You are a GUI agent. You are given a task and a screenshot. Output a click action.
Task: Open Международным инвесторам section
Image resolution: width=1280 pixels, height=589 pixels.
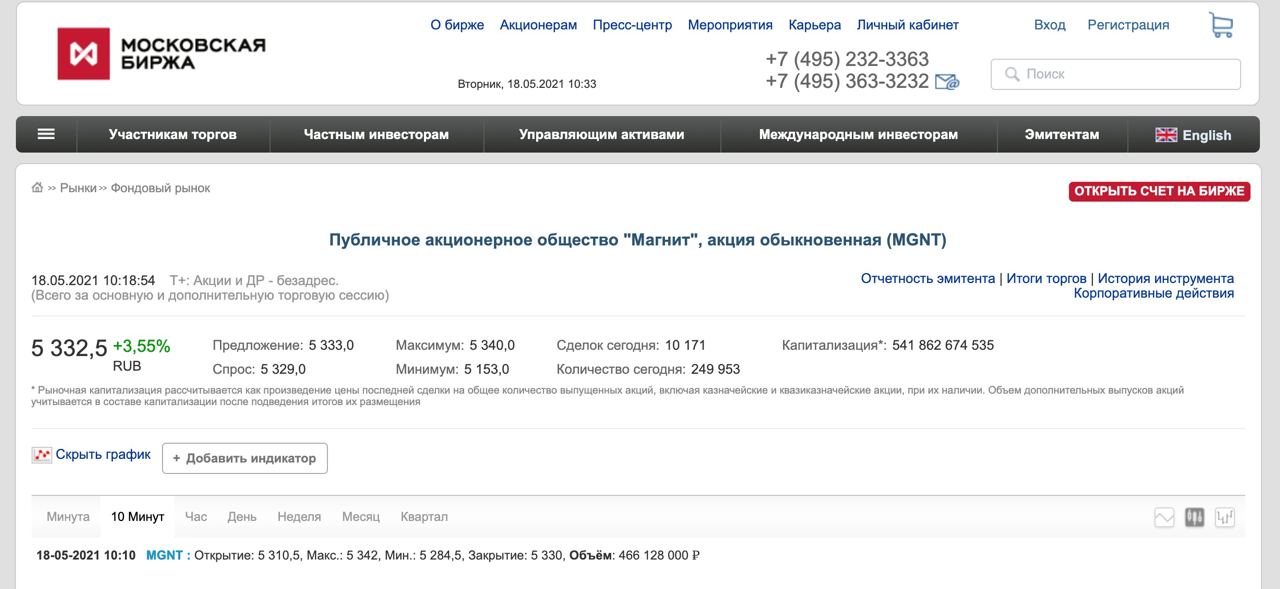coord(858,134)
